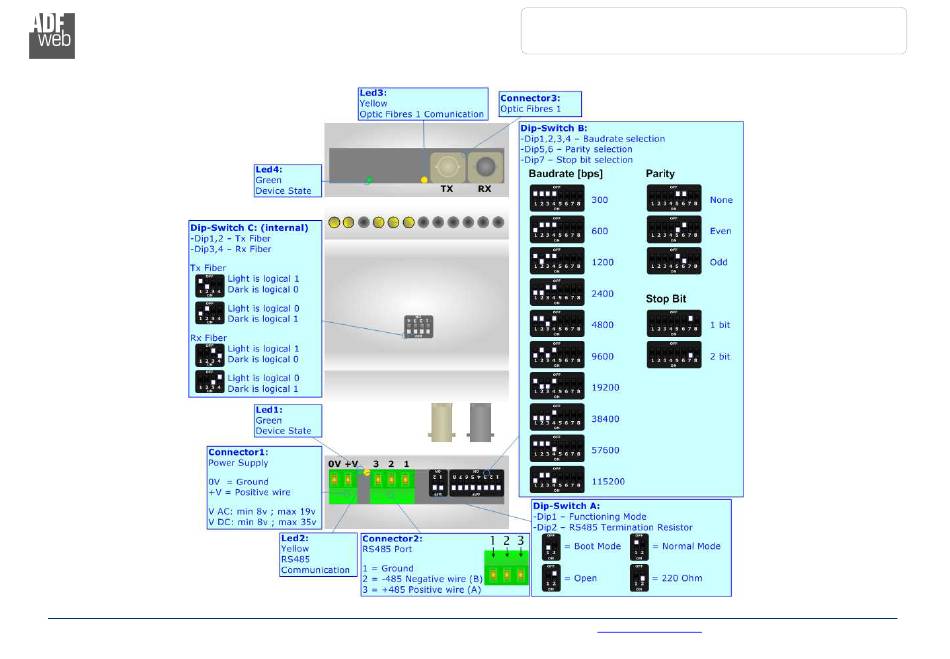The height and width of the screenshot is (659, 950).
Task: Select the 2 bit stop-bit dip-switch image
Action: click(674, 356)
